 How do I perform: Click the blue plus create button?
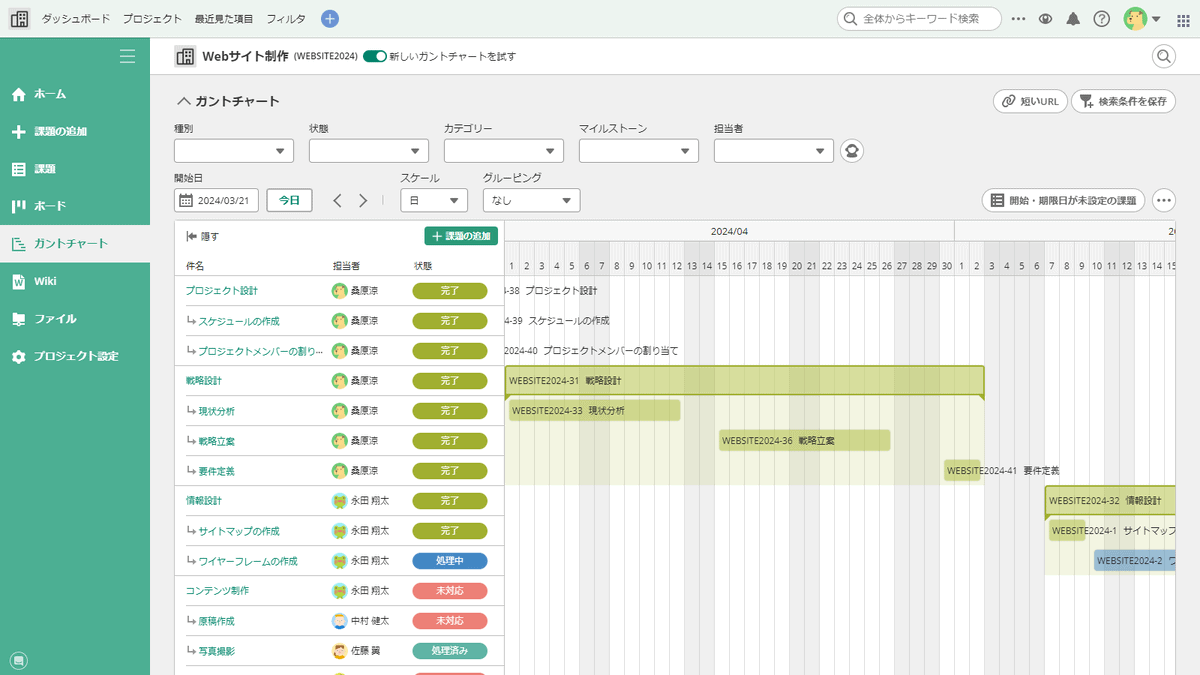tap(330, 19)
